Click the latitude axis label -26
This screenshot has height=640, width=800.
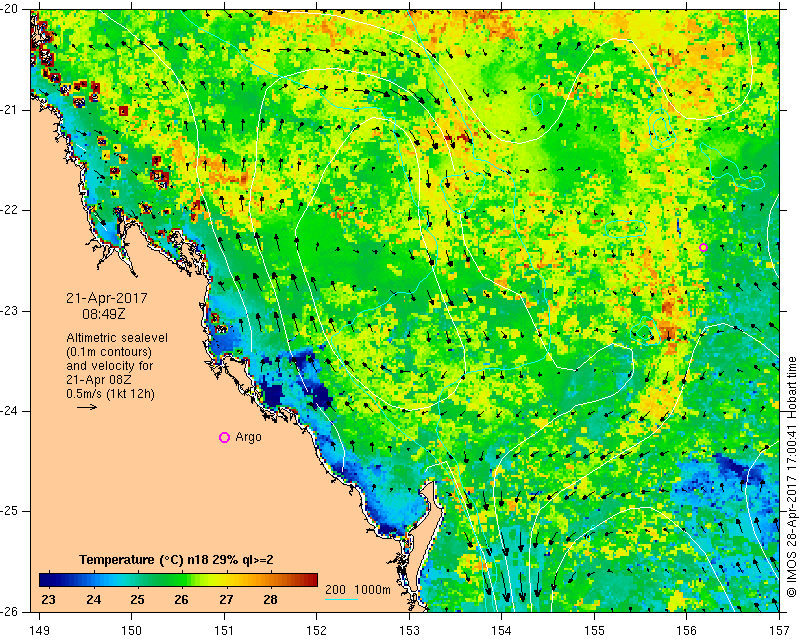(x=10, y=611)
